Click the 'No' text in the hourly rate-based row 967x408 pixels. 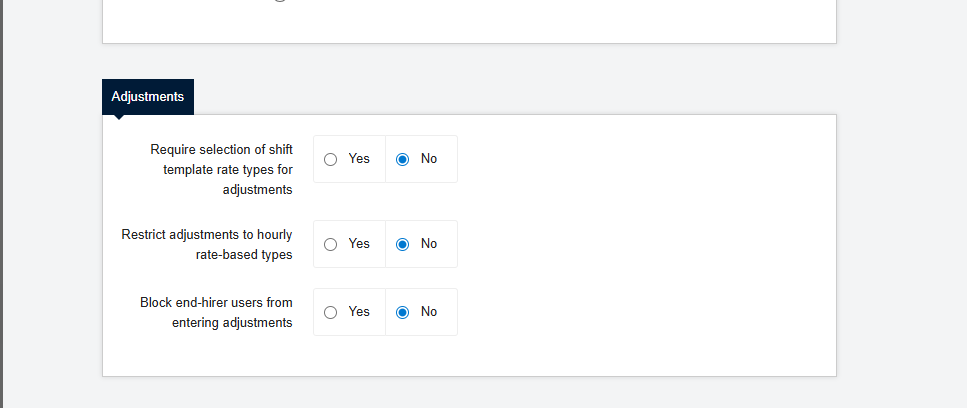(429, 244)
